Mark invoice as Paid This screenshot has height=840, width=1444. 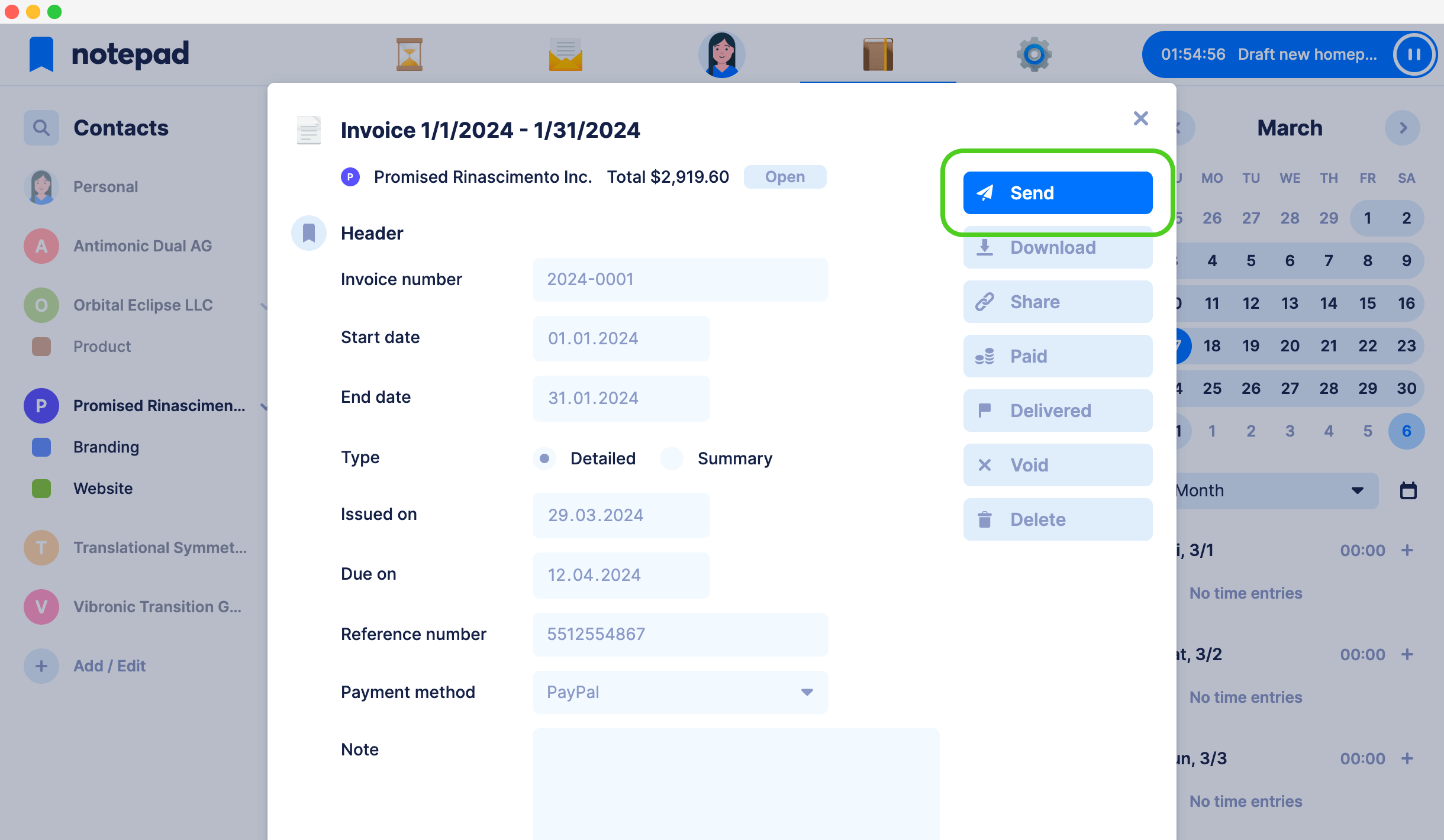(1057, 356)
